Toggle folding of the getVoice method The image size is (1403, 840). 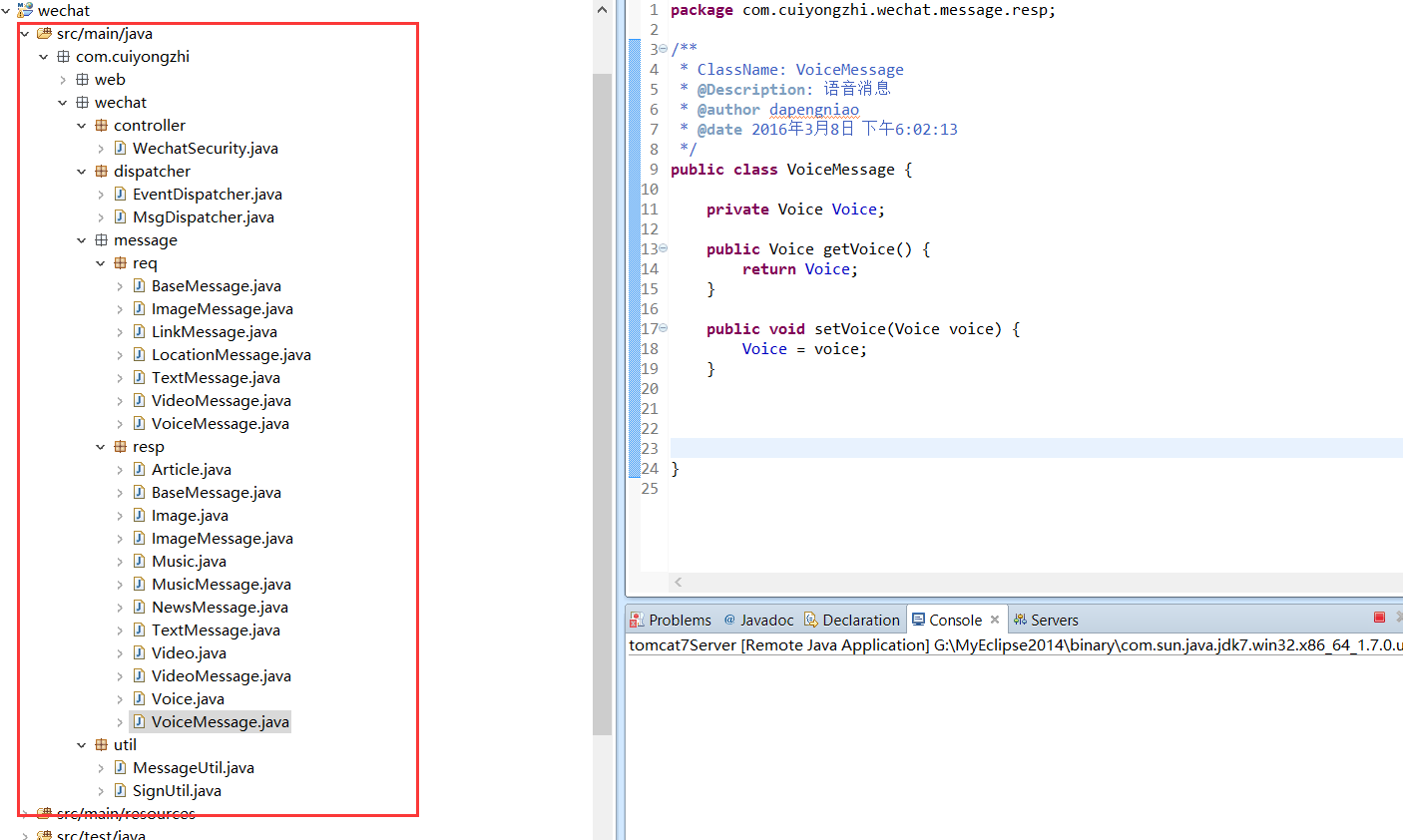click(x=664, y=248)
